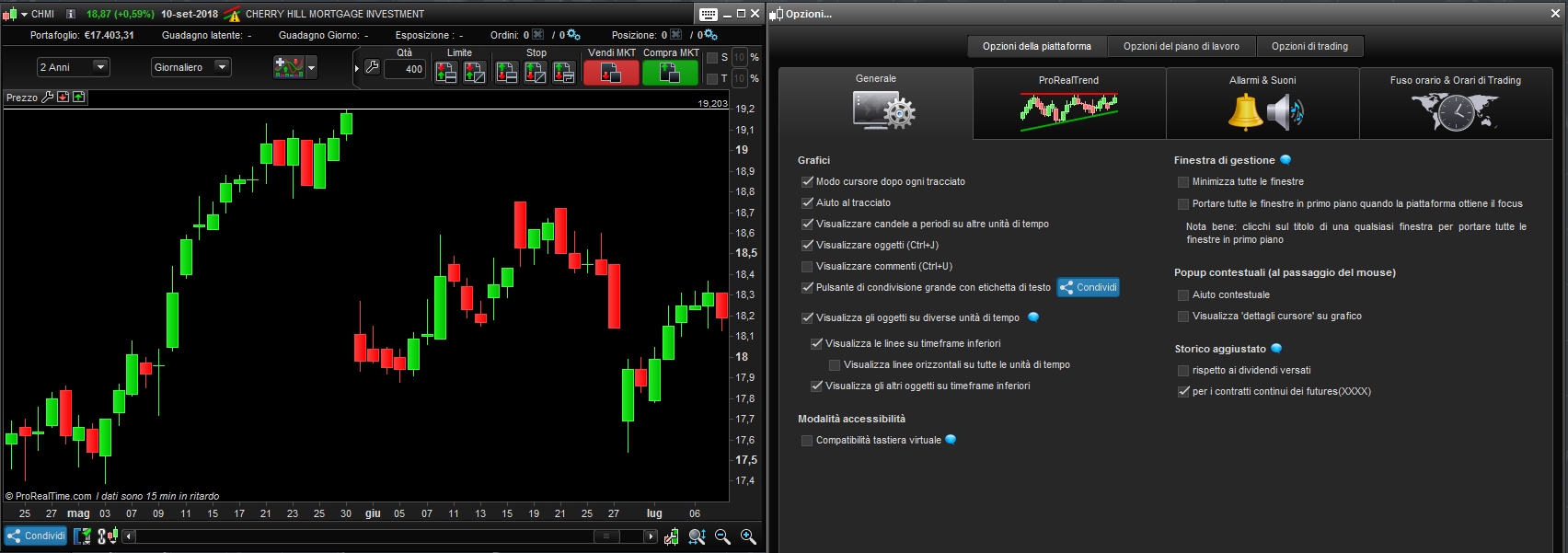Toggle the S percent checkbox in order bar
The width and height of the screenshot is (1568, 553).
click(x=711, y=57)
